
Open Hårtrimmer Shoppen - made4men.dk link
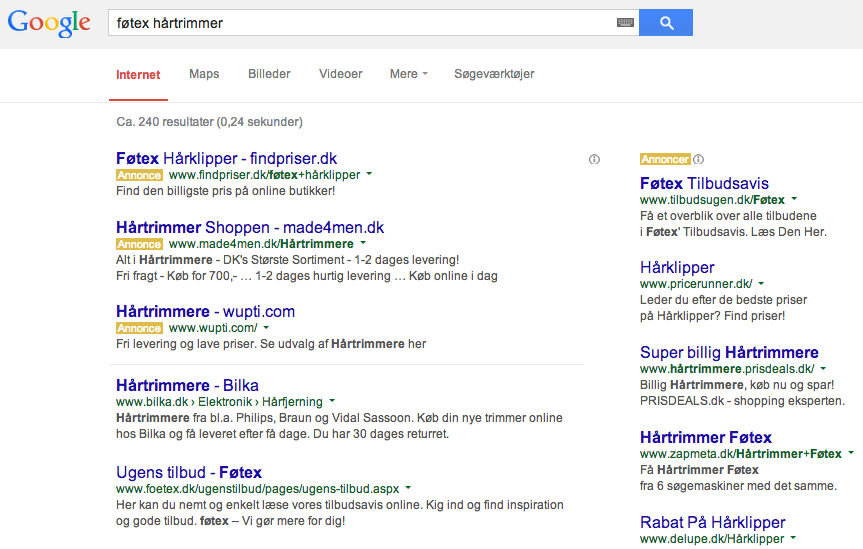point(250,227)
